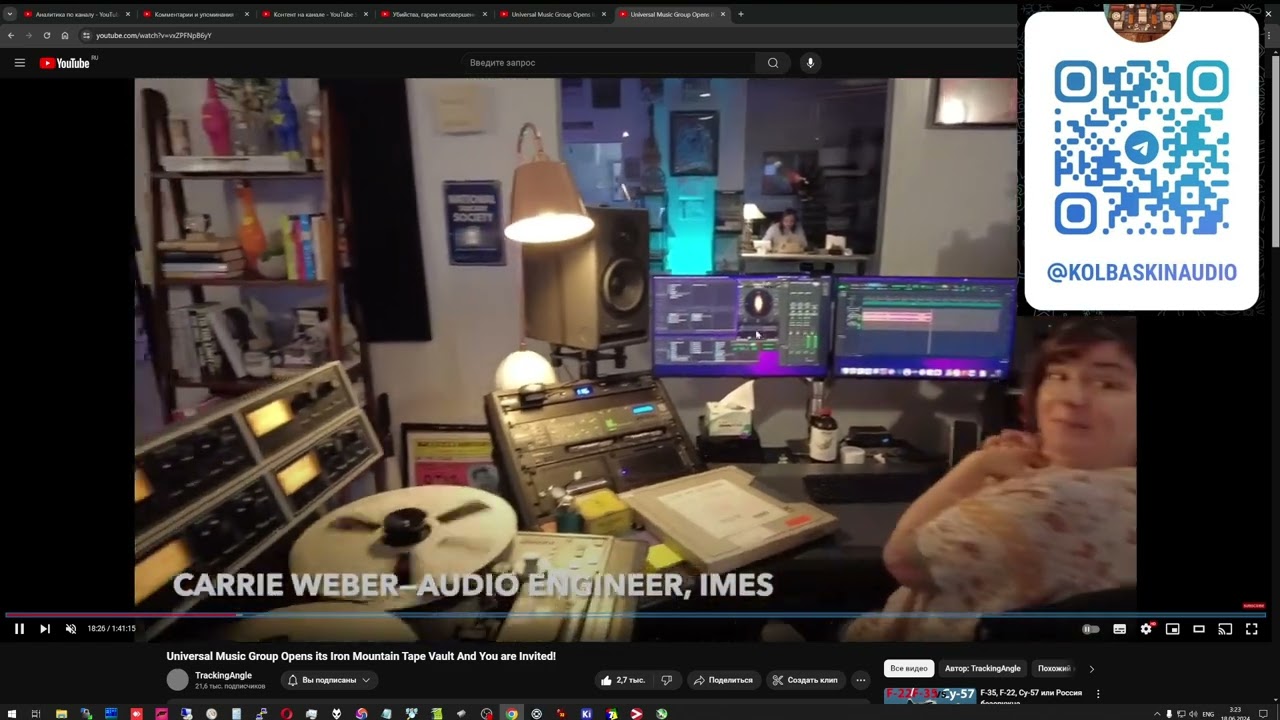Screen dimensions: 1280x720
Task: Open video player settings gear
Action: [x=1146, y=629]
